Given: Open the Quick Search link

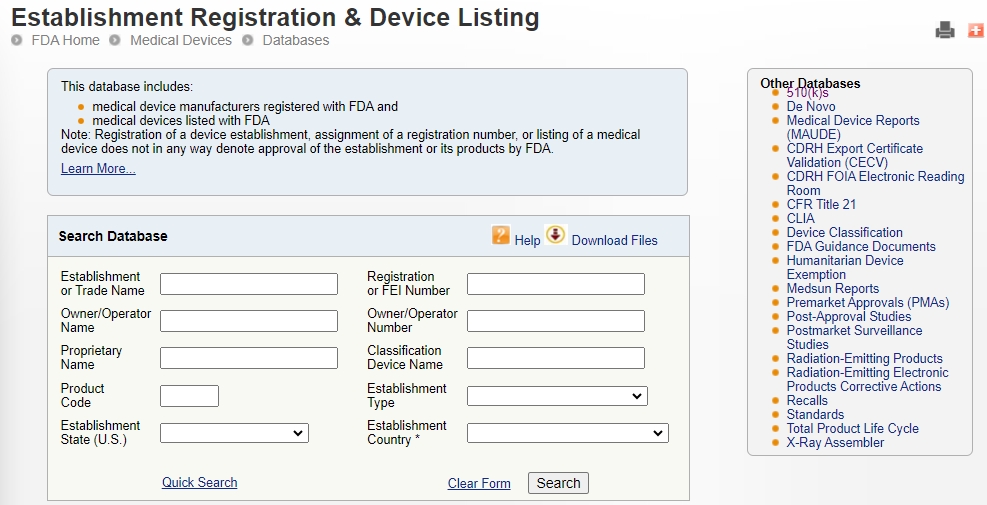Looking at the screenshot, I should point(200,482).
